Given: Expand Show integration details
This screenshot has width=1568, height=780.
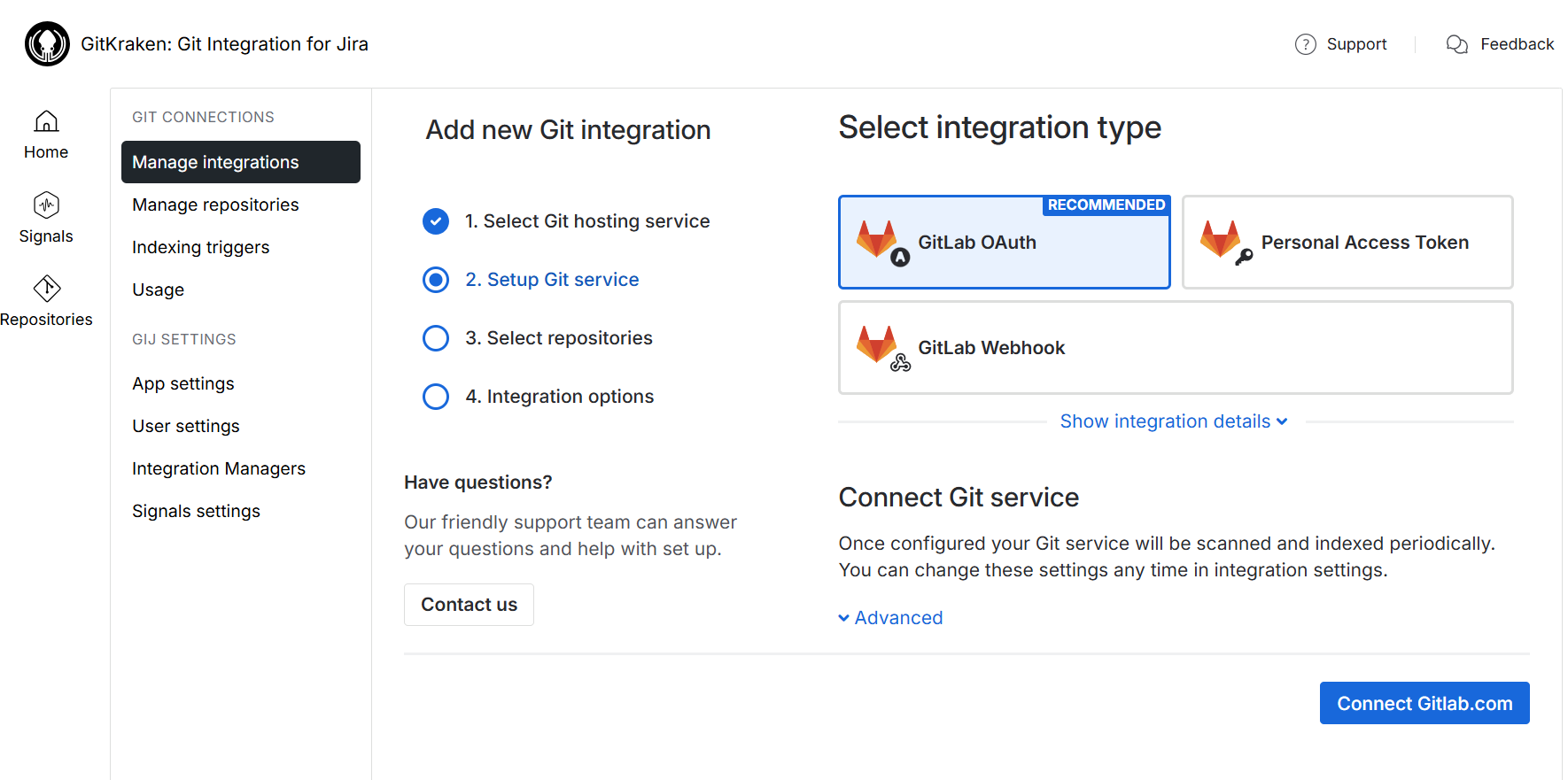Looking at the screenshot, I should tap(1173, 421).
